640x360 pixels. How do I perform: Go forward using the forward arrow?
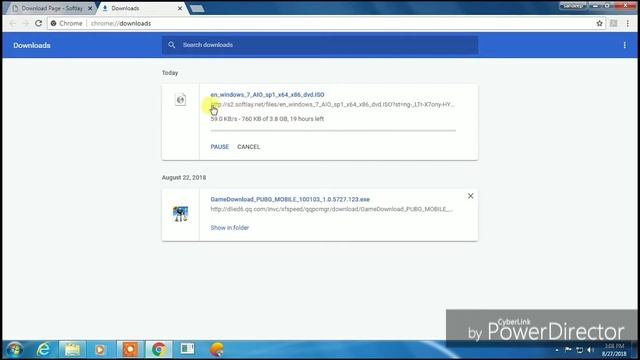click(x=25, y=23)
